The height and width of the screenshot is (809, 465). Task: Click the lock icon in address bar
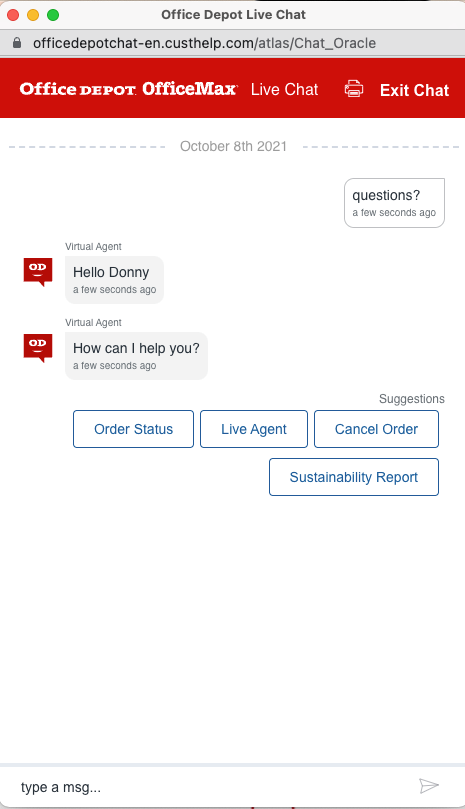(x=17, y=42)
